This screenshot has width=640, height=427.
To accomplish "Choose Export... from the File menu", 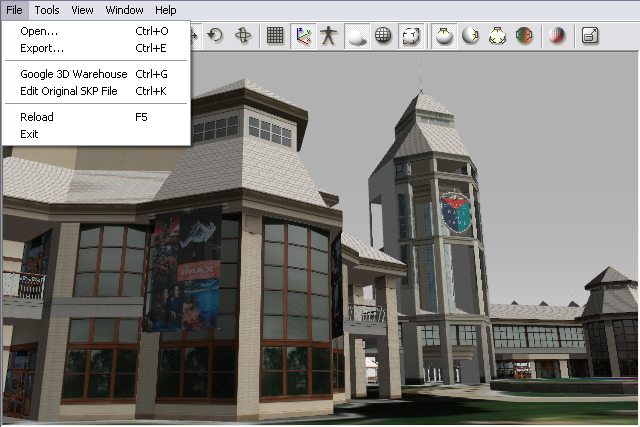I will click(42, 48).
